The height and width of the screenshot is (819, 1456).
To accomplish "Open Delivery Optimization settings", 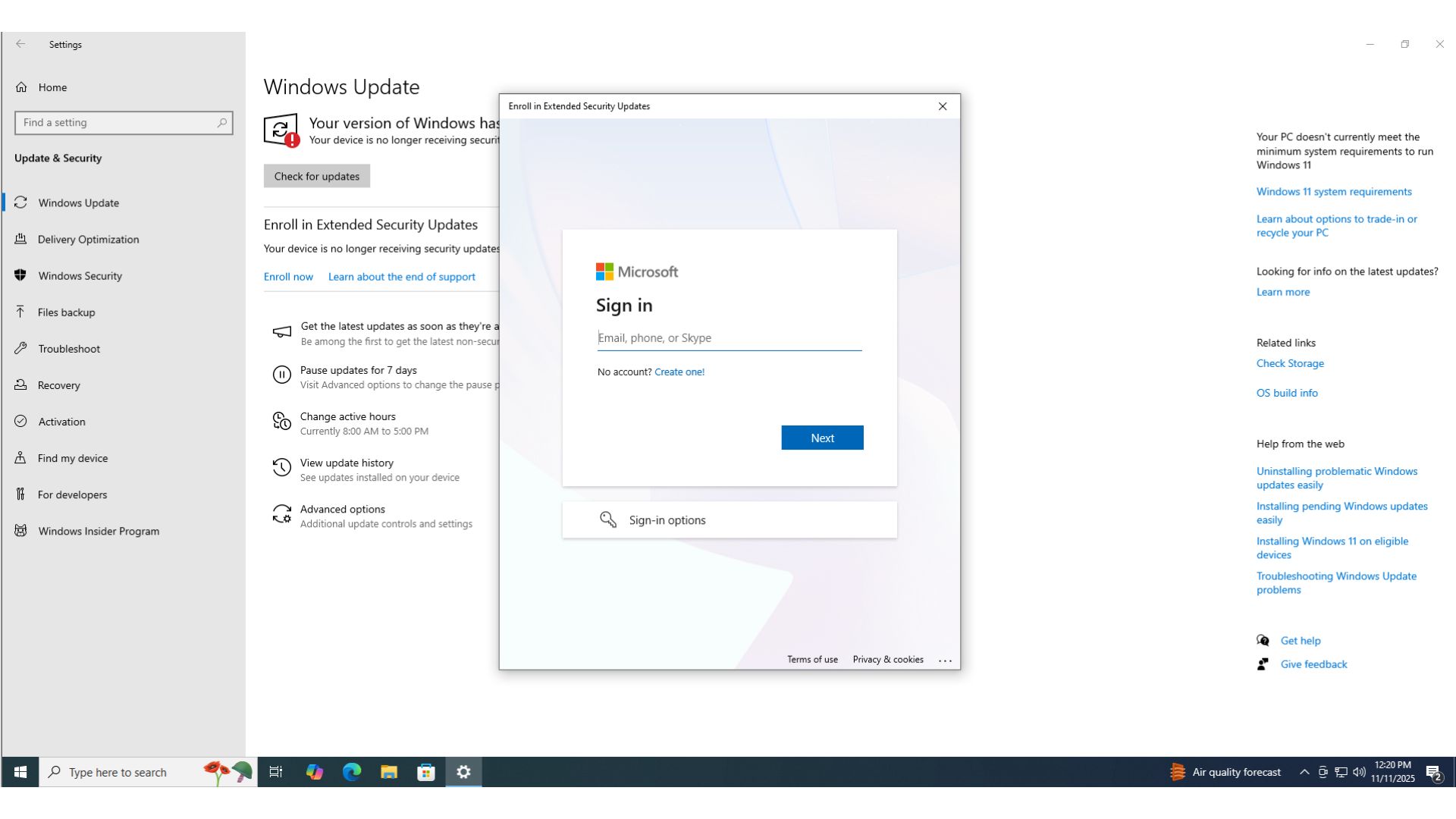I will [x=88, y=240].
